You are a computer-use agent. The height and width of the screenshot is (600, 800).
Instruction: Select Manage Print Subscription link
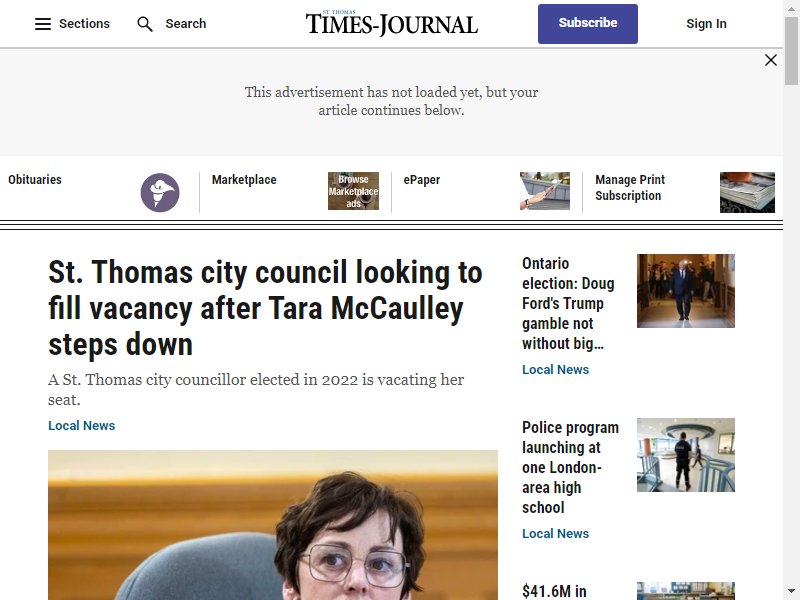point(630,188)
